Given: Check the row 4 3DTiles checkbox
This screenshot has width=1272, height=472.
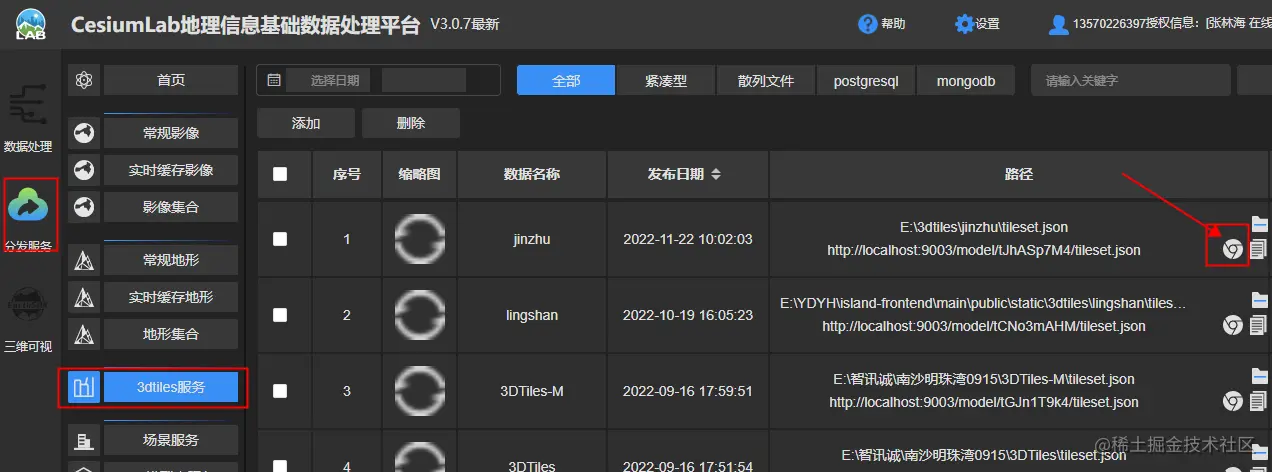Looking at the screenshot, I should tap(280, 465).
